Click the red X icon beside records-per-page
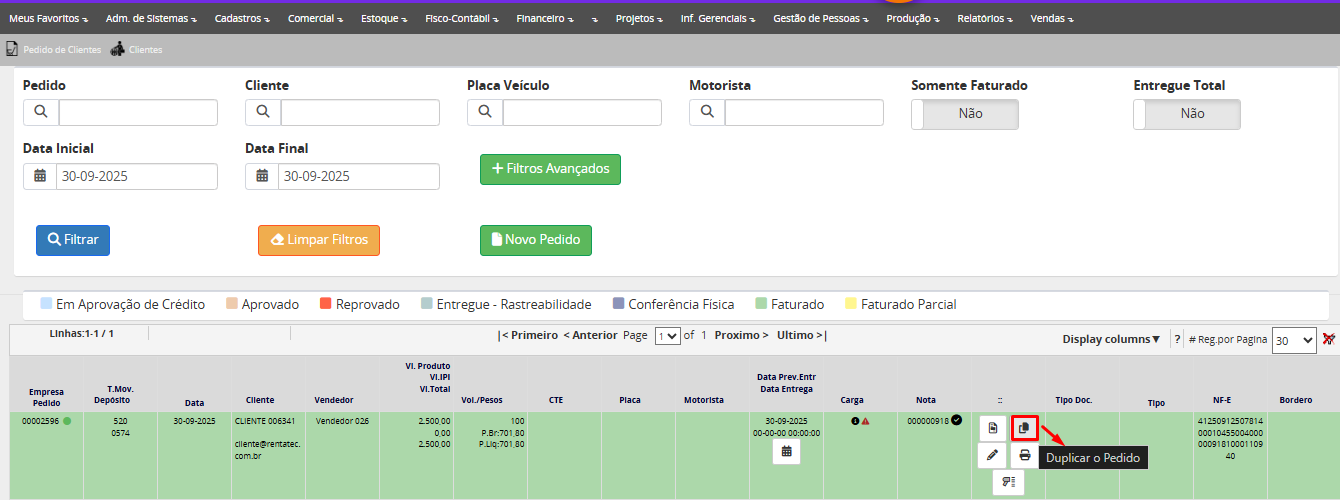 1328,340
